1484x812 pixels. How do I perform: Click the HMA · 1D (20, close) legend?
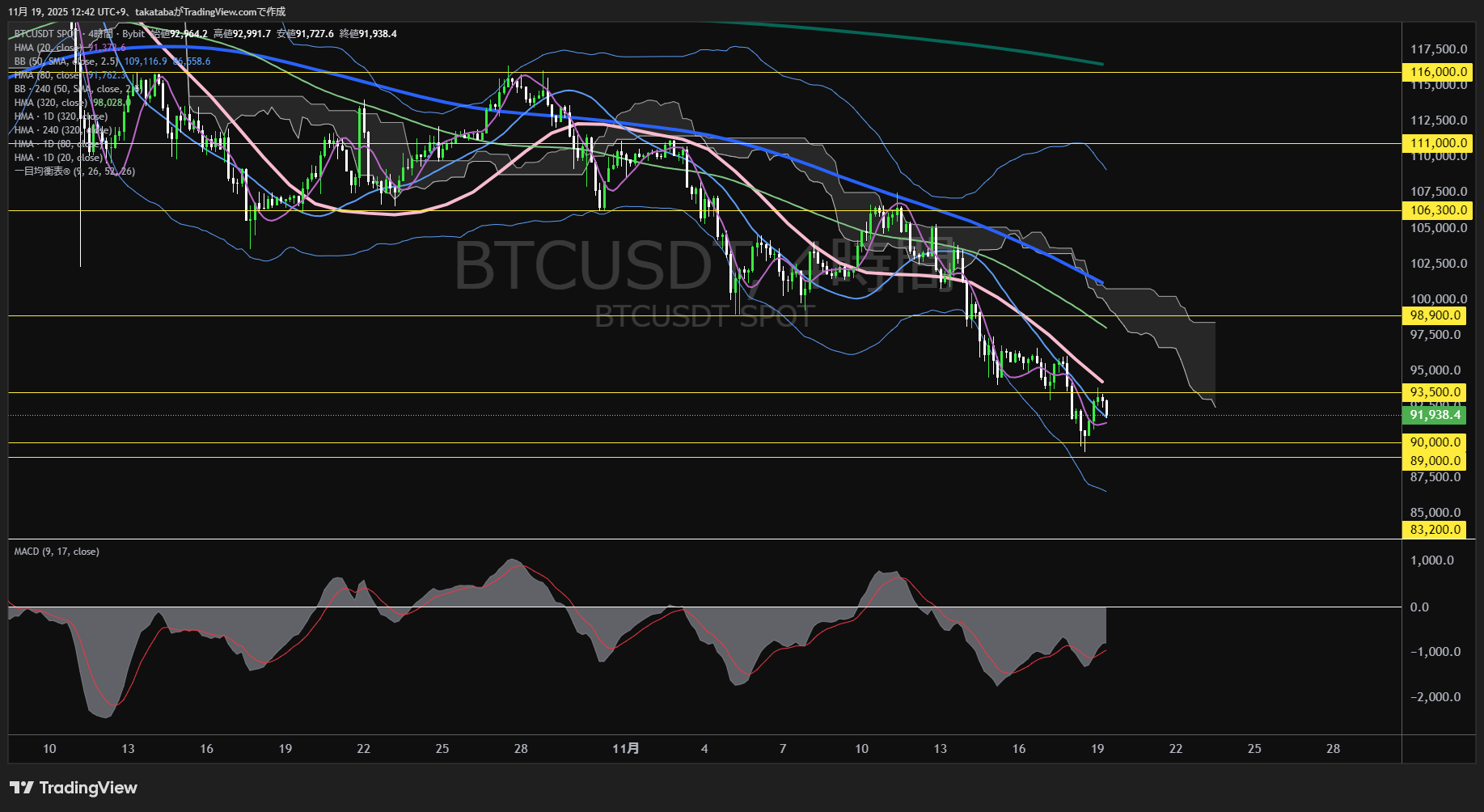[57, 158]
